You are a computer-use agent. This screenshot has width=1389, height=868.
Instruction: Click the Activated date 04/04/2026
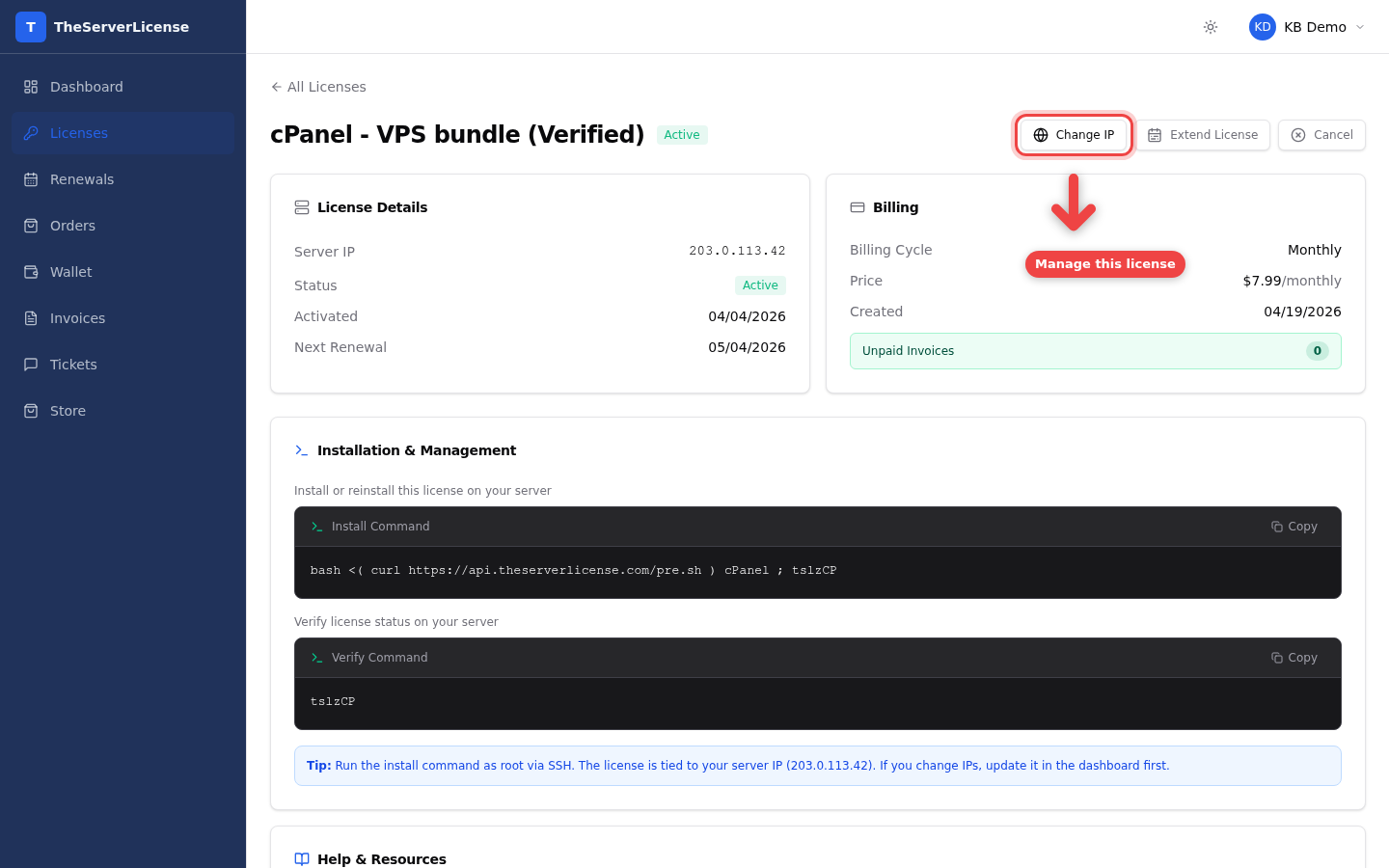point(747,316)
